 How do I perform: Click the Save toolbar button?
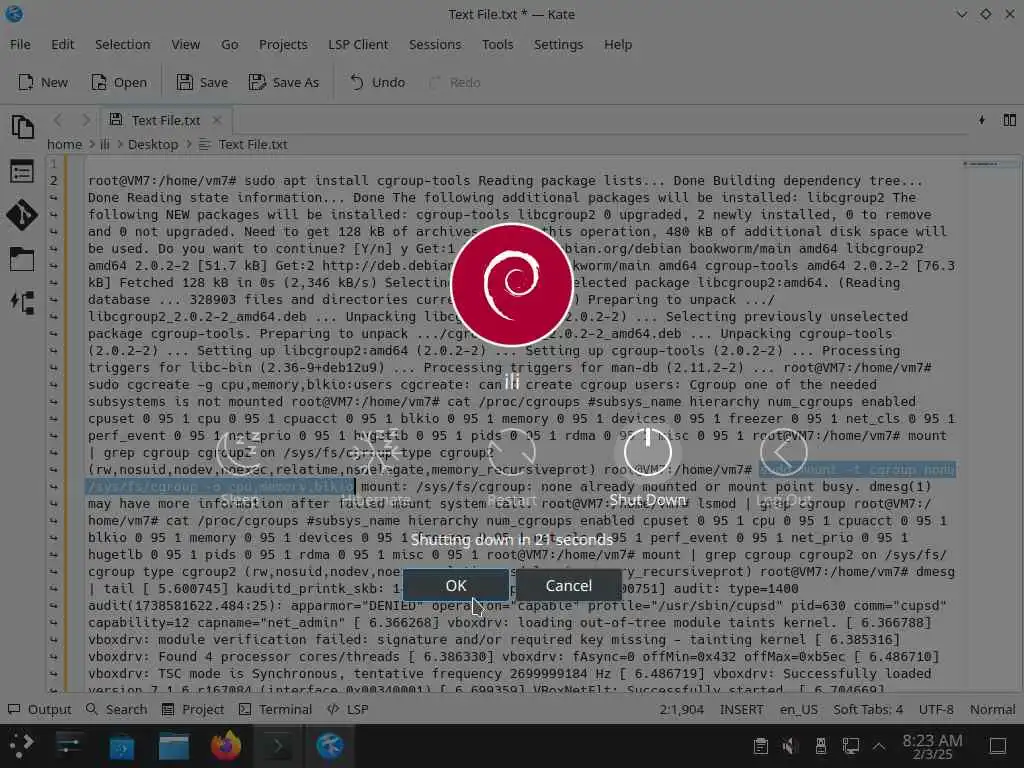pyautogui.click(x=202, y=82)
